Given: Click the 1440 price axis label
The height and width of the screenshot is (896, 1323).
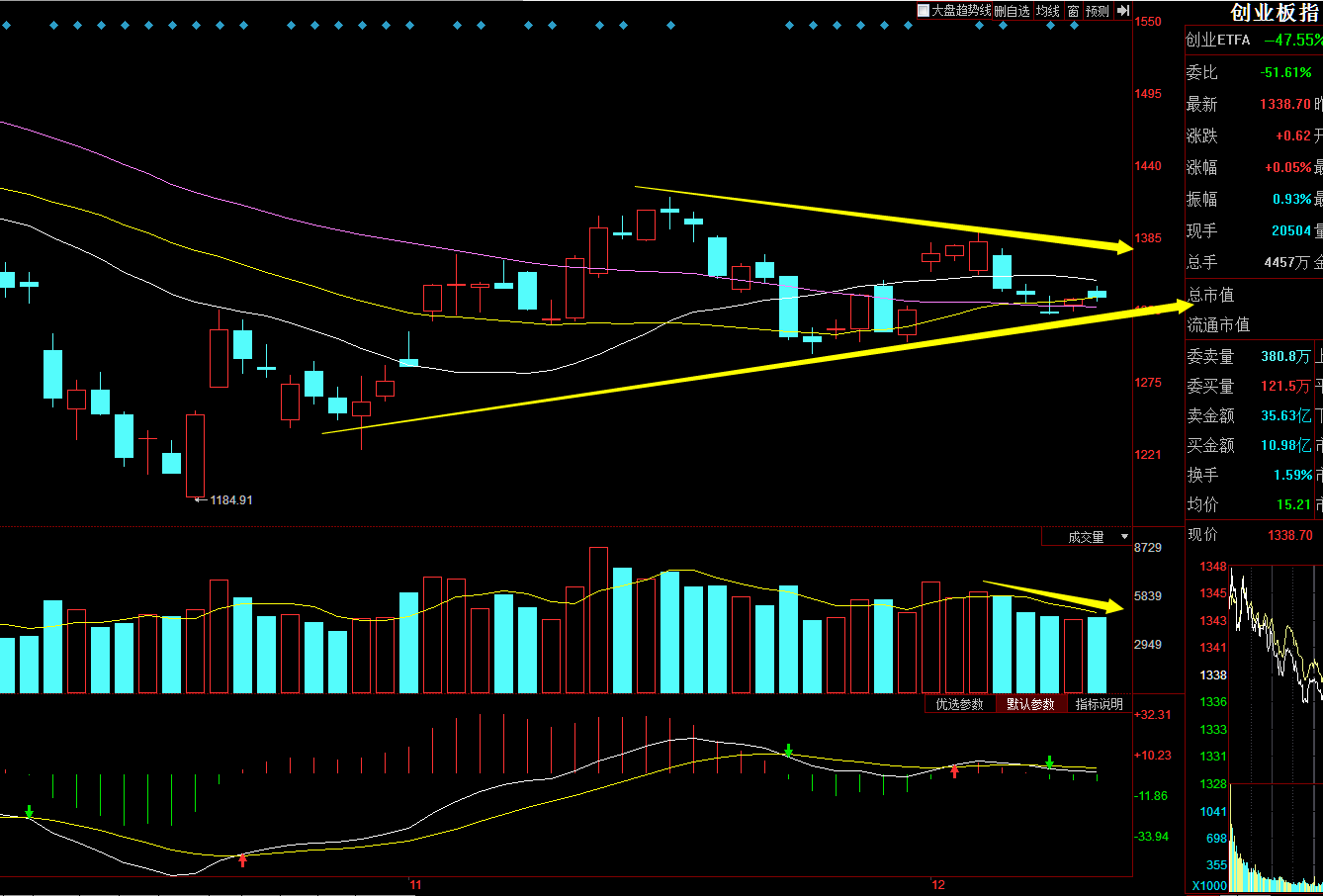Looking at the screenshot, I should tap(1148, 166).
